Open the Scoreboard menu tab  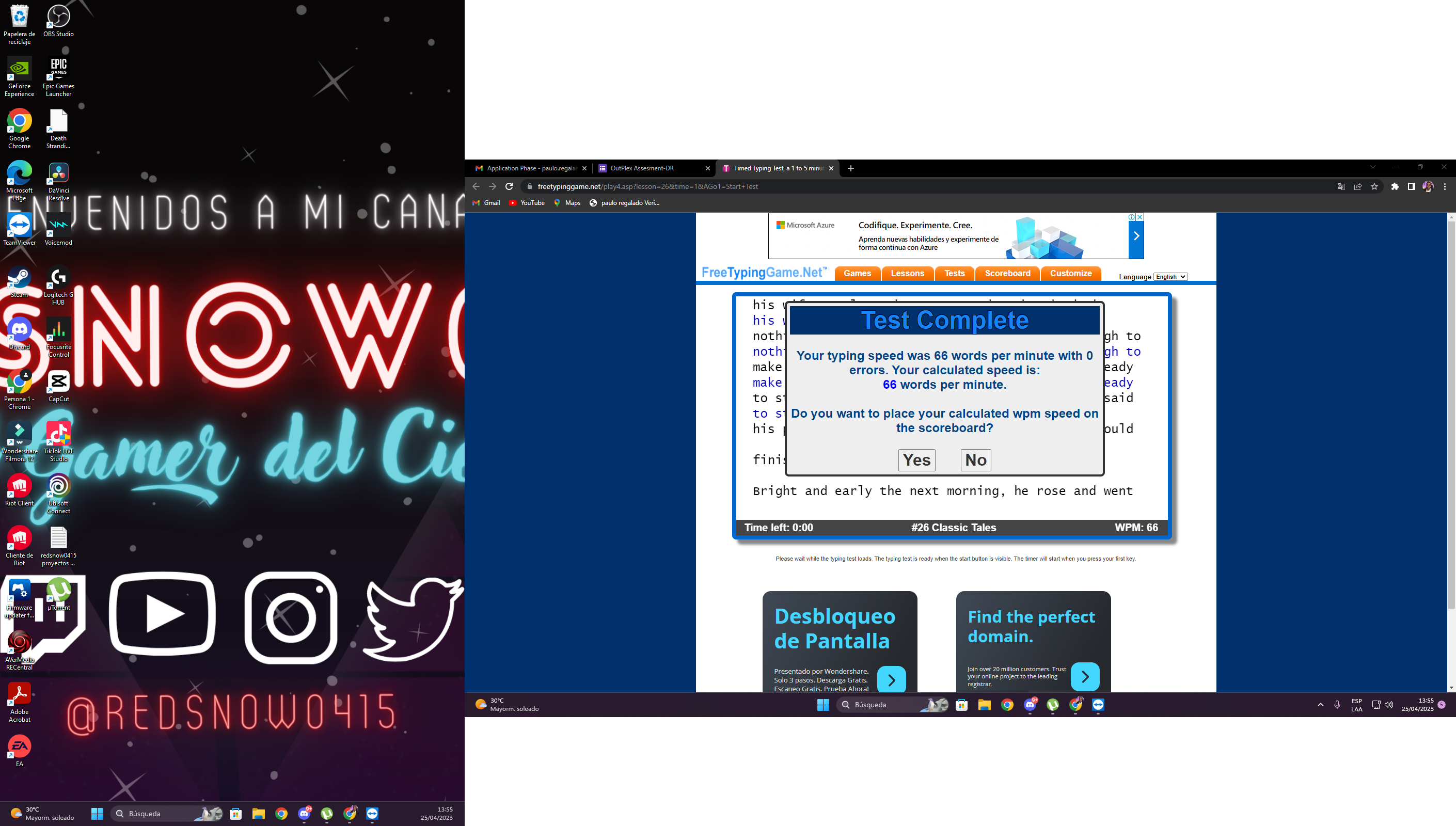1007,274
